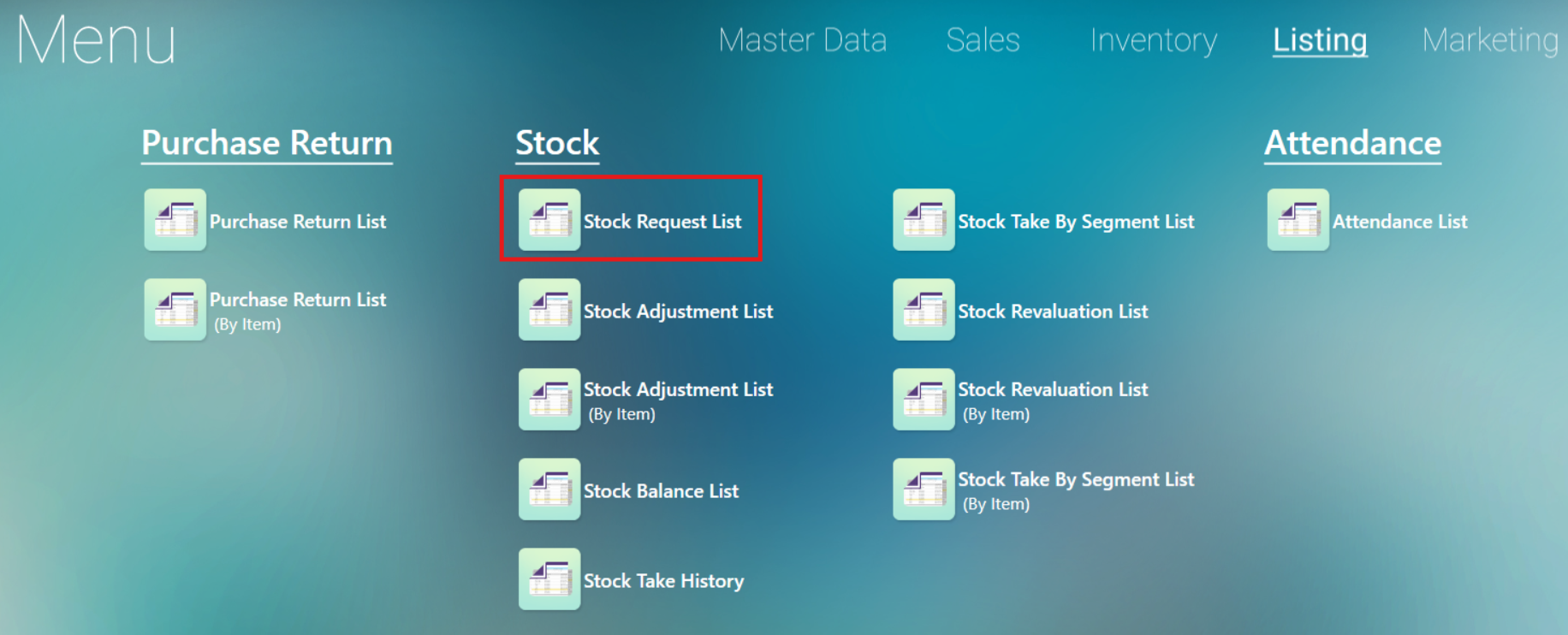Click the Stock Take History label

pos(664,581)
